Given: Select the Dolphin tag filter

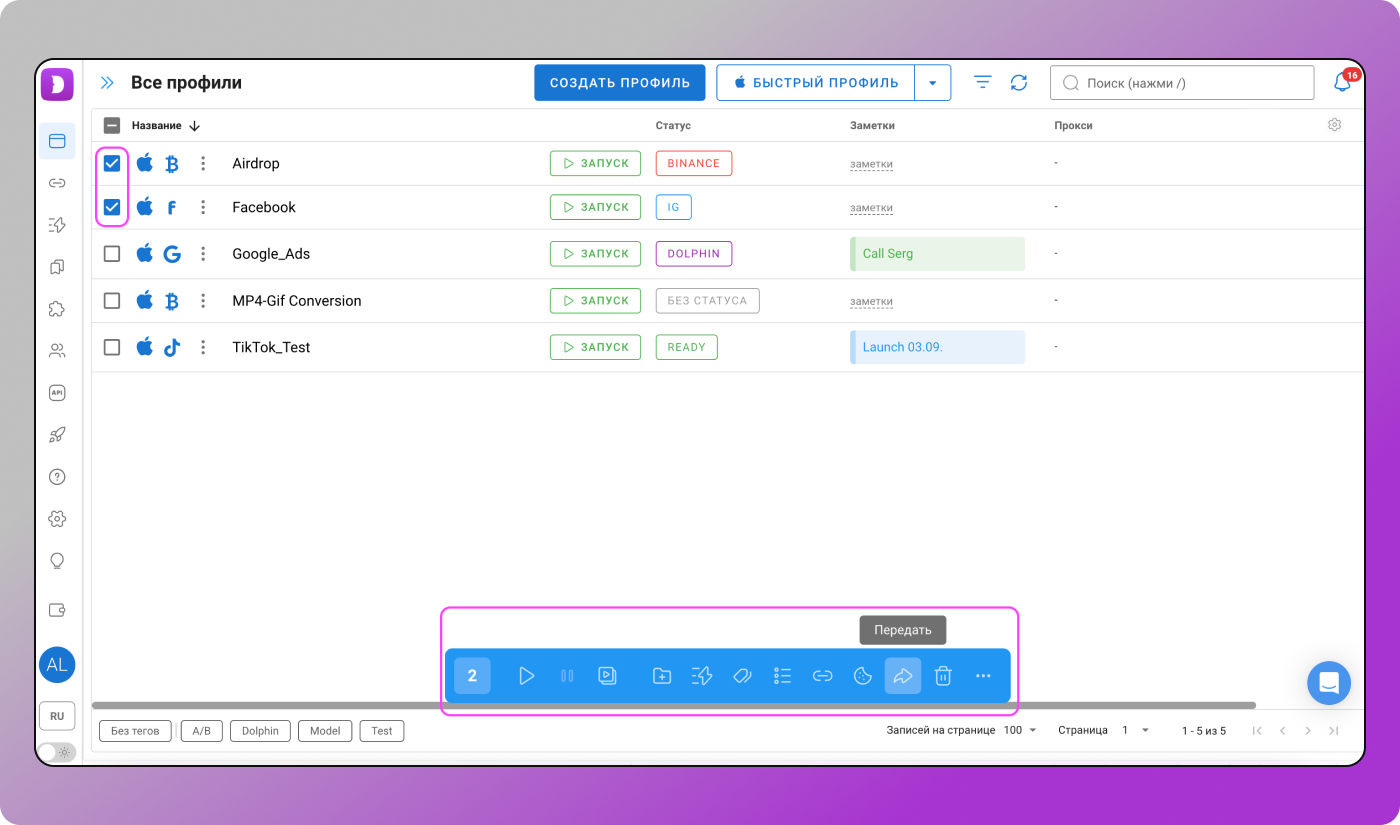Looking at the screenshot, I should pyautogui.click(x=260, y=731).
